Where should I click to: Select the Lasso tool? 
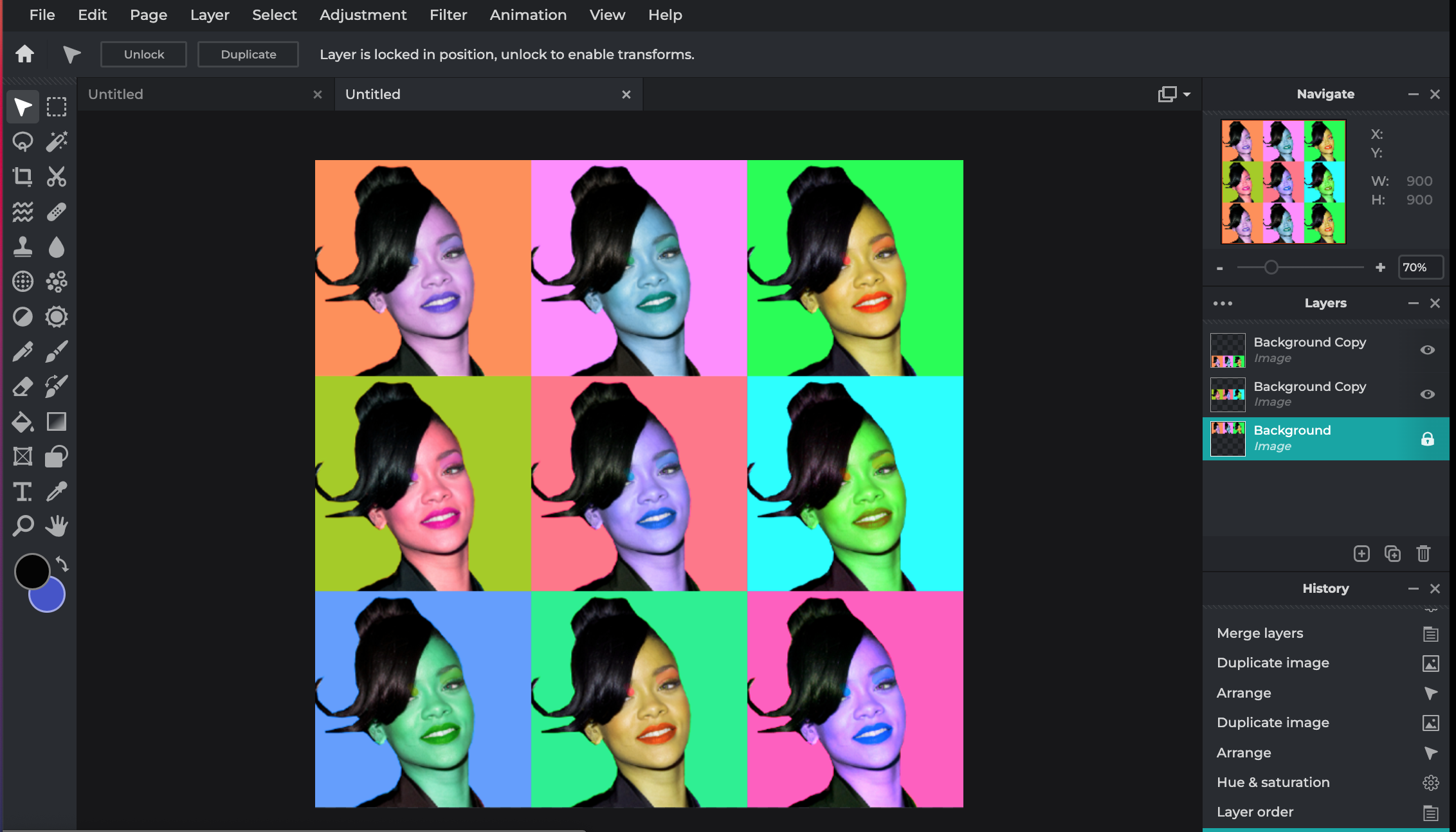[23, 141]
